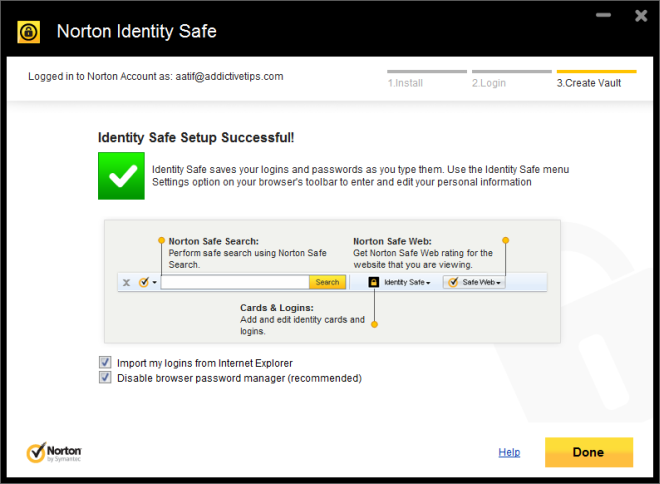Click the toolbar X close icon
660x484 pixels.
pos(126,283)
